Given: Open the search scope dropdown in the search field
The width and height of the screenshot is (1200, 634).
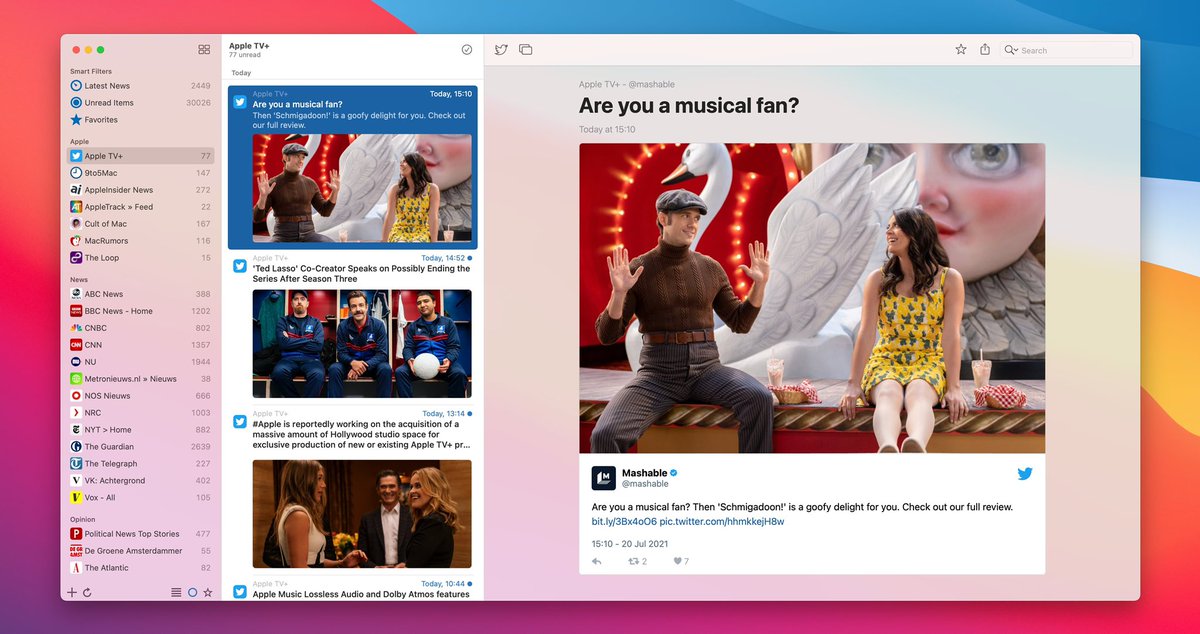Looking at the screenshot, I should [x=1015, y=50].
